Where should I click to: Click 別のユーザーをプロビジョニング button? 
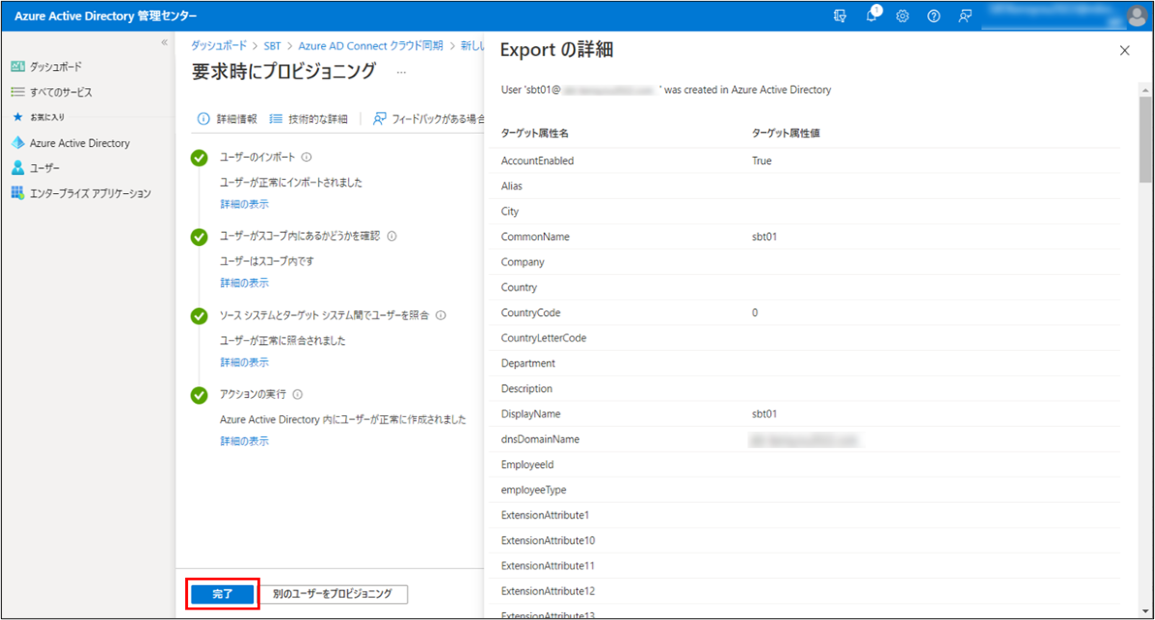(333, 593)
